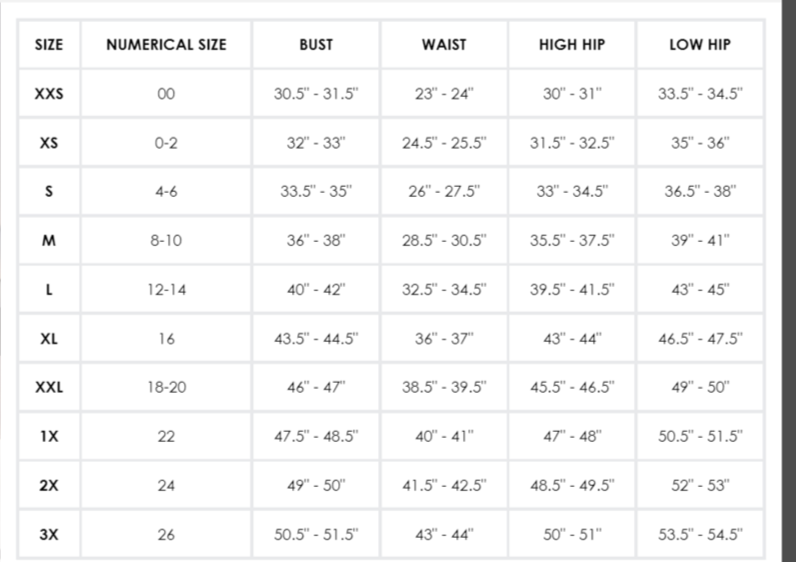Select the LOW HIP column header
The width and height of the screenshot is (796, 562).
[x=700, y=45]
